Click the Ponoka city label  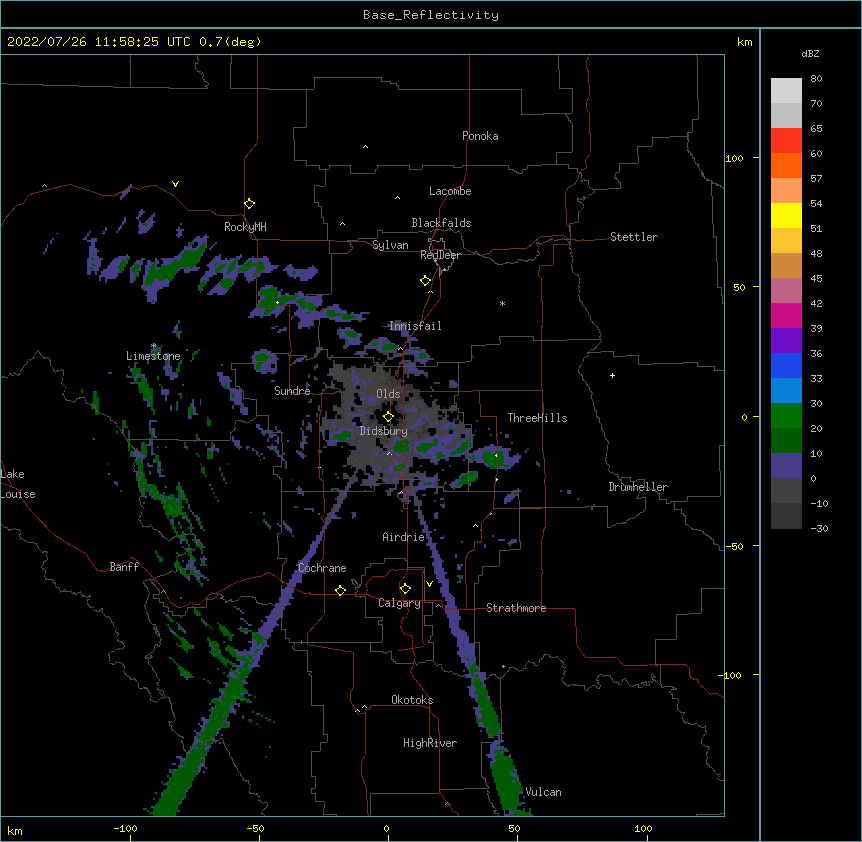coord(480,136)
